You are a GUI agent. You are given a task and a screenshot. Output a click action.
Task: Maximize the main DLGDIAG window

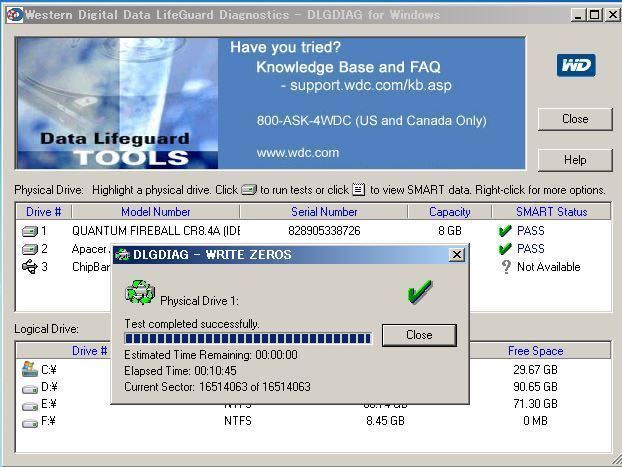[594, 15]
